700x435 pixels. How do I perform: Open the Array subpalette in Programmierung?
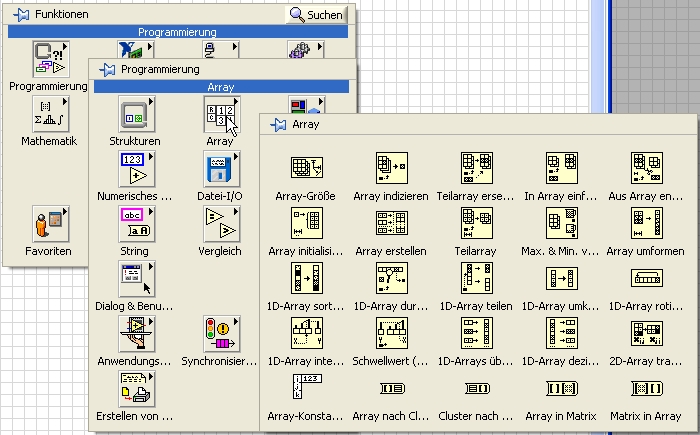[221, 114]
